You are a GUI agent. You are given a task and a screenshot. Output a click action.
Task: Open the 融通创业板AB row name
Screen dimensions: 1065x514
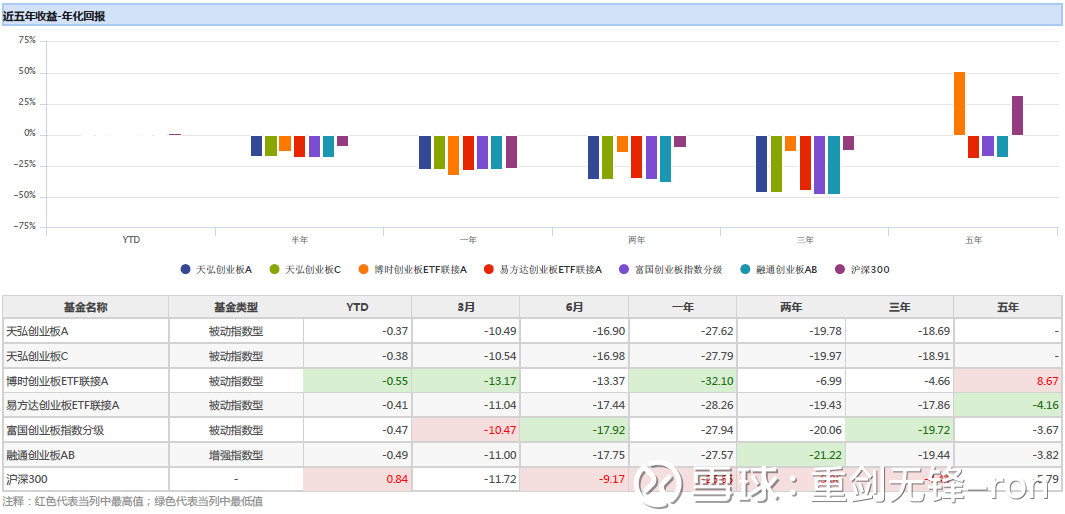[40, 455]
